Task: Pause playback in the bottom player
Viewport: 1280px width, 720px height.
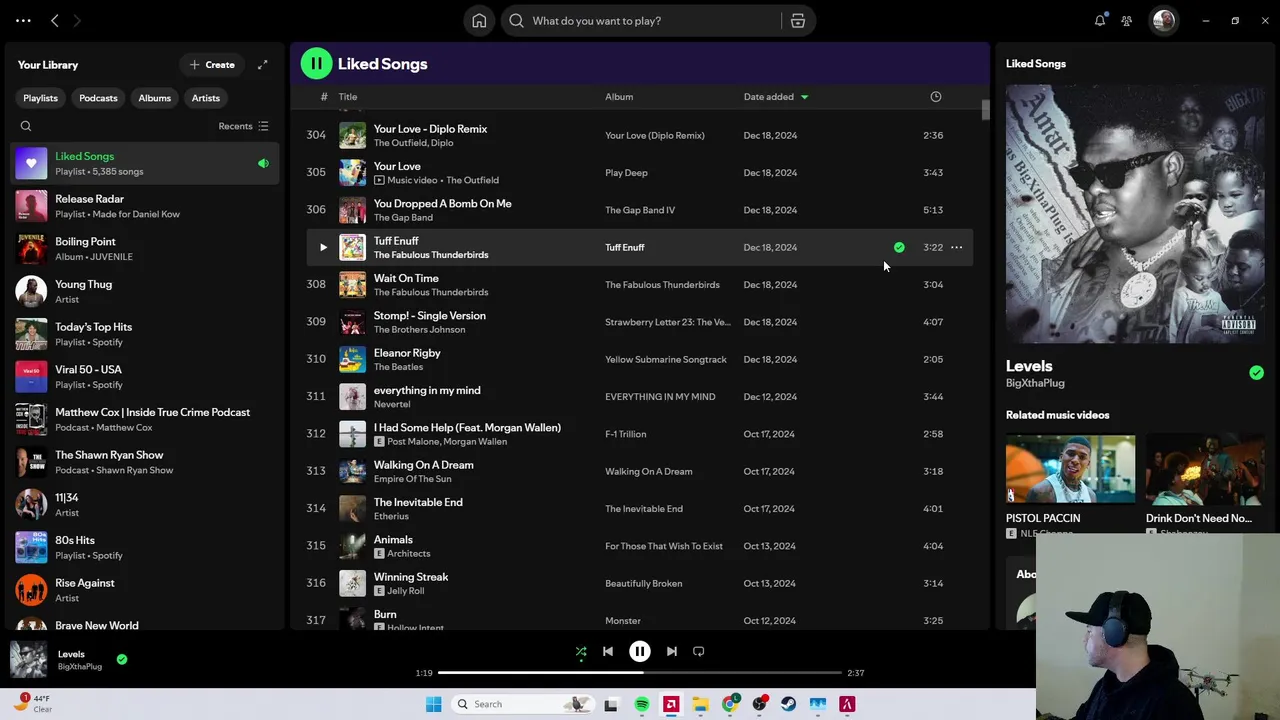Action: tap(640, 651)
